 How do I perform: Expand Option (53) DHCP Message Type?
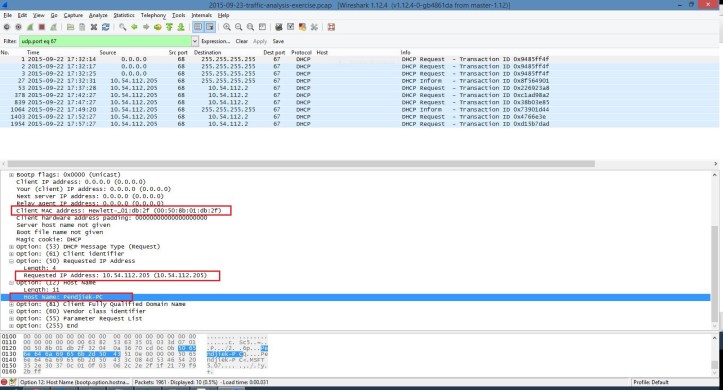12,247
